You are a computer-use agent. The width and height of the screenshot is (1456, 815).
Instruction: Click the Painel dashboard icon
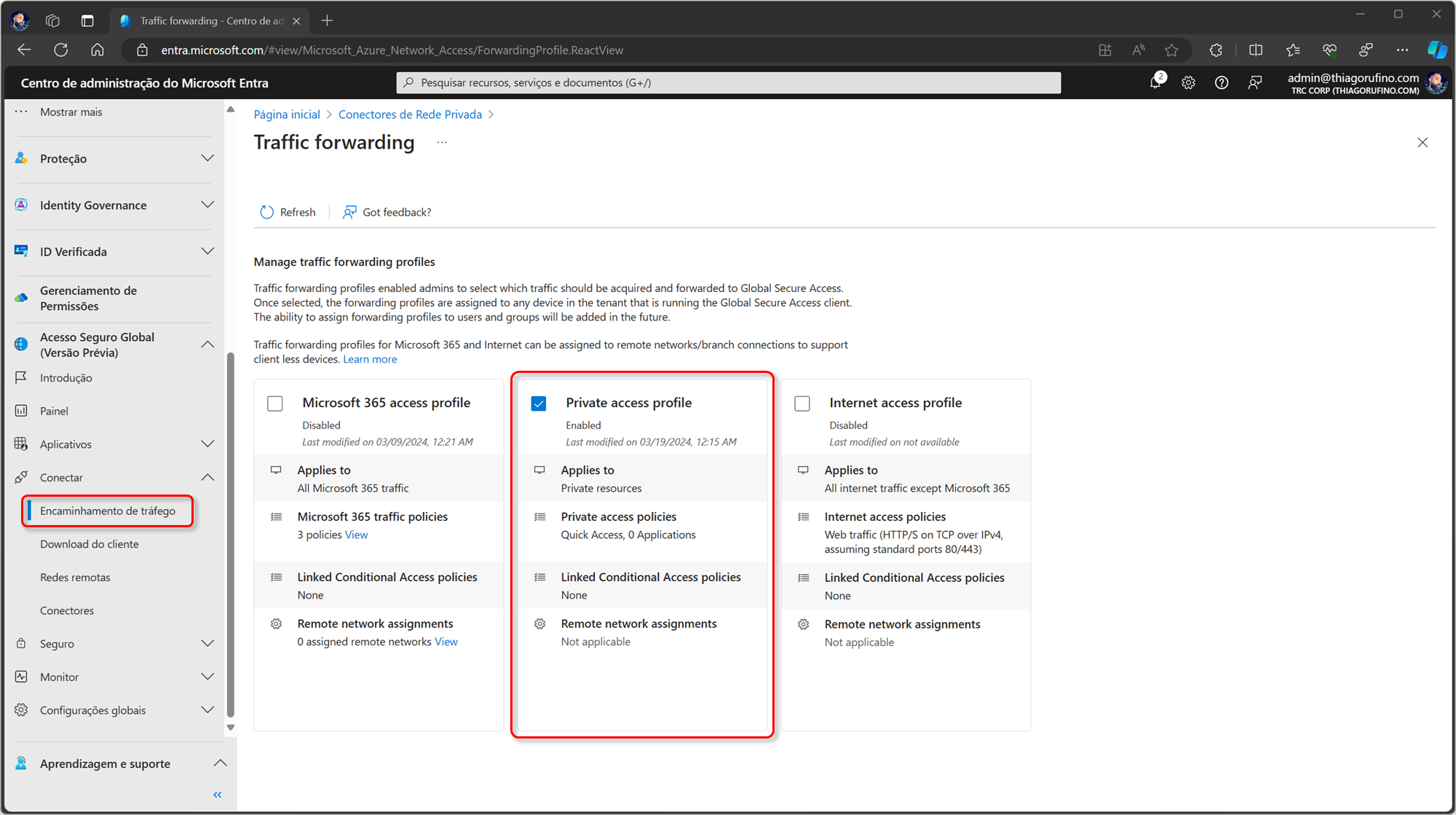point(21,411)
